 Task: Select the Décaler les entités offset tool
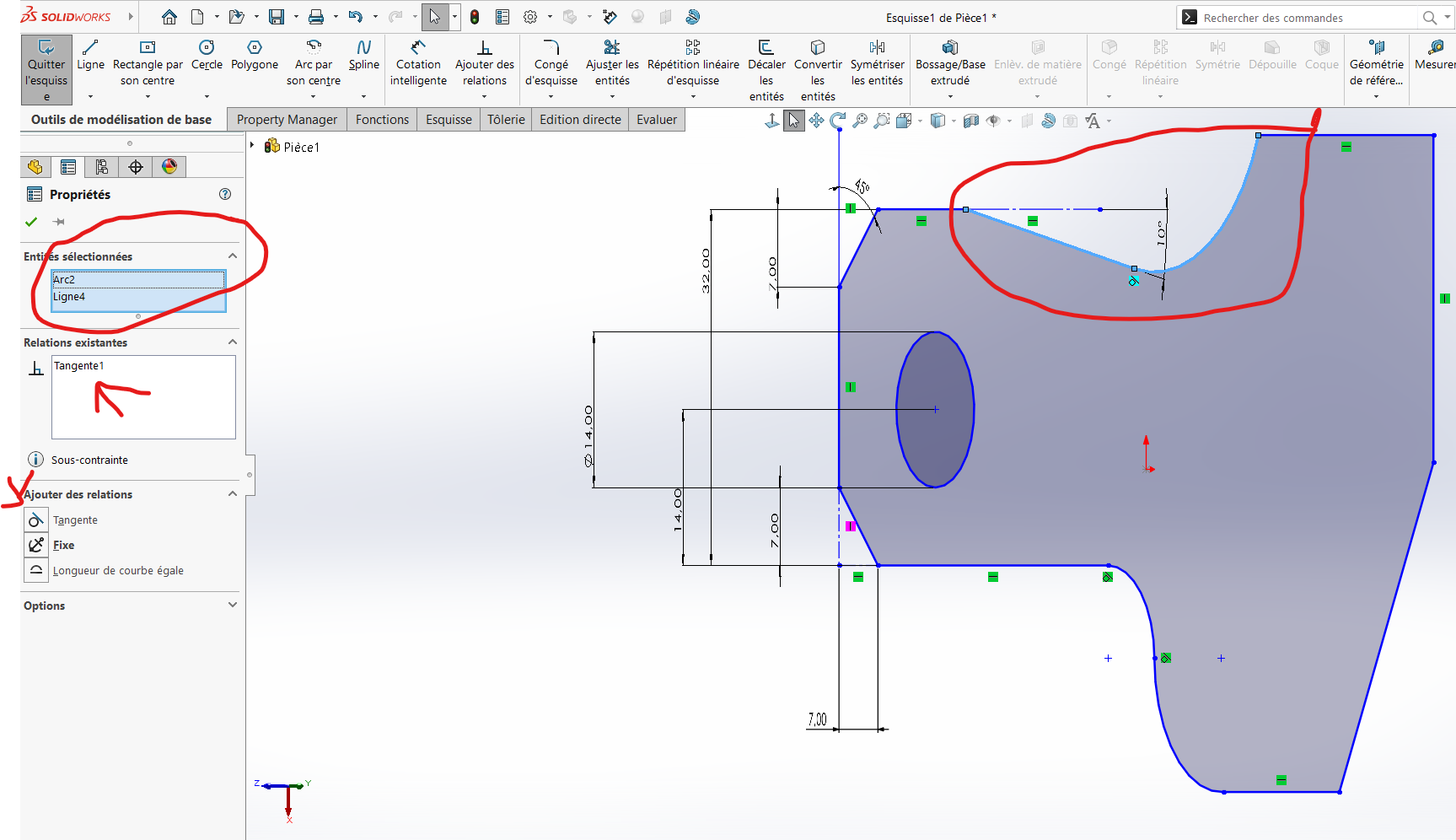[x=766, y=71]
